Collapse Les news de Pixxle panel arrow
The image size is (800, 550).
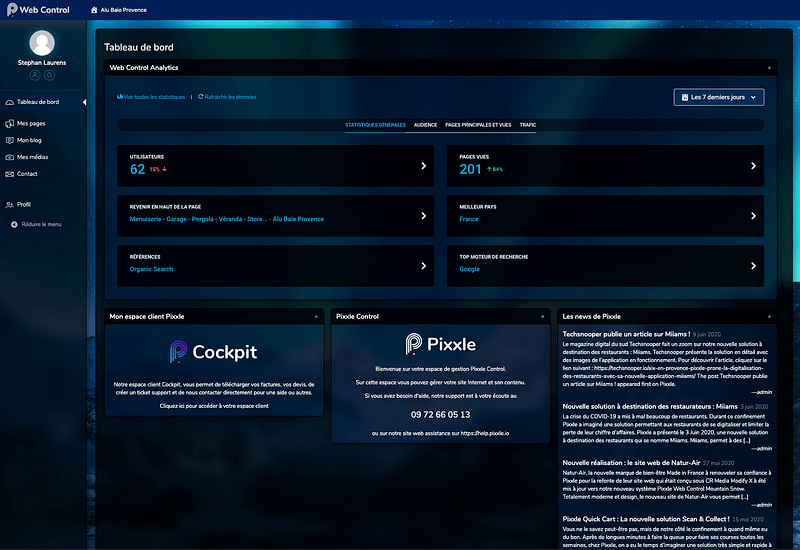click(769, 317)
